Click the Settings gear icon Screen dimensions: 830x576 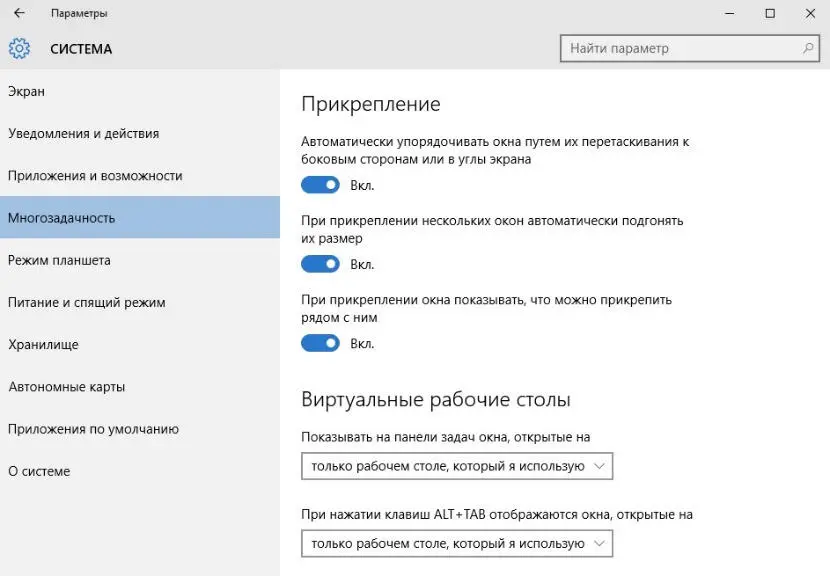(x=19, y=49)
